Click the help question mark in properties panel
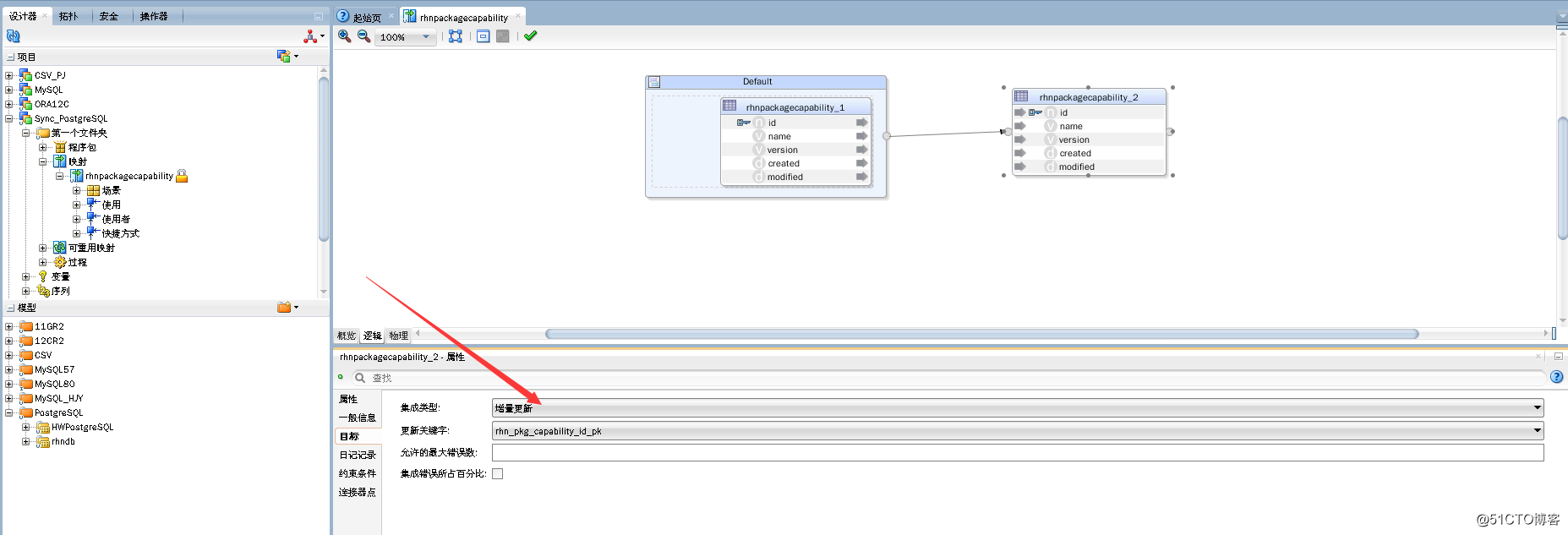Viewport: 1568px width, 535px height. (x=1557, y=377)
